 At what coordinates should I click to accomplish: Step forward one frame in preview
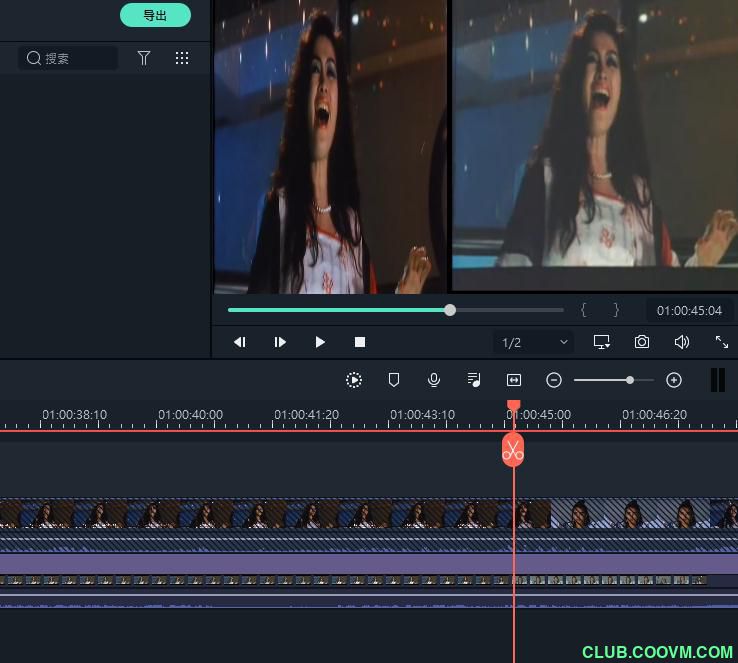tap(280, 342)
